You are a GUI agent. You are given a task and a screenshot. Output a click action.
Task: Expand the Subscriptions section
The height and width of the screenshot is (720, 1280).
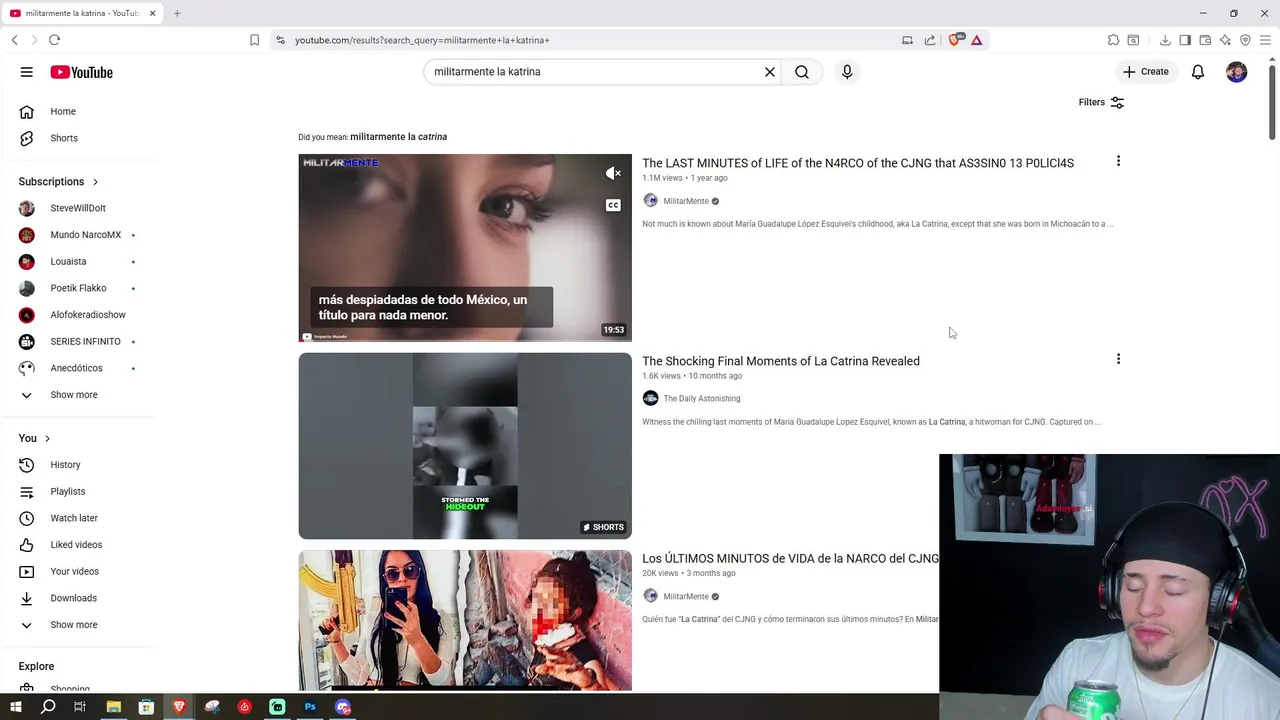58,181
